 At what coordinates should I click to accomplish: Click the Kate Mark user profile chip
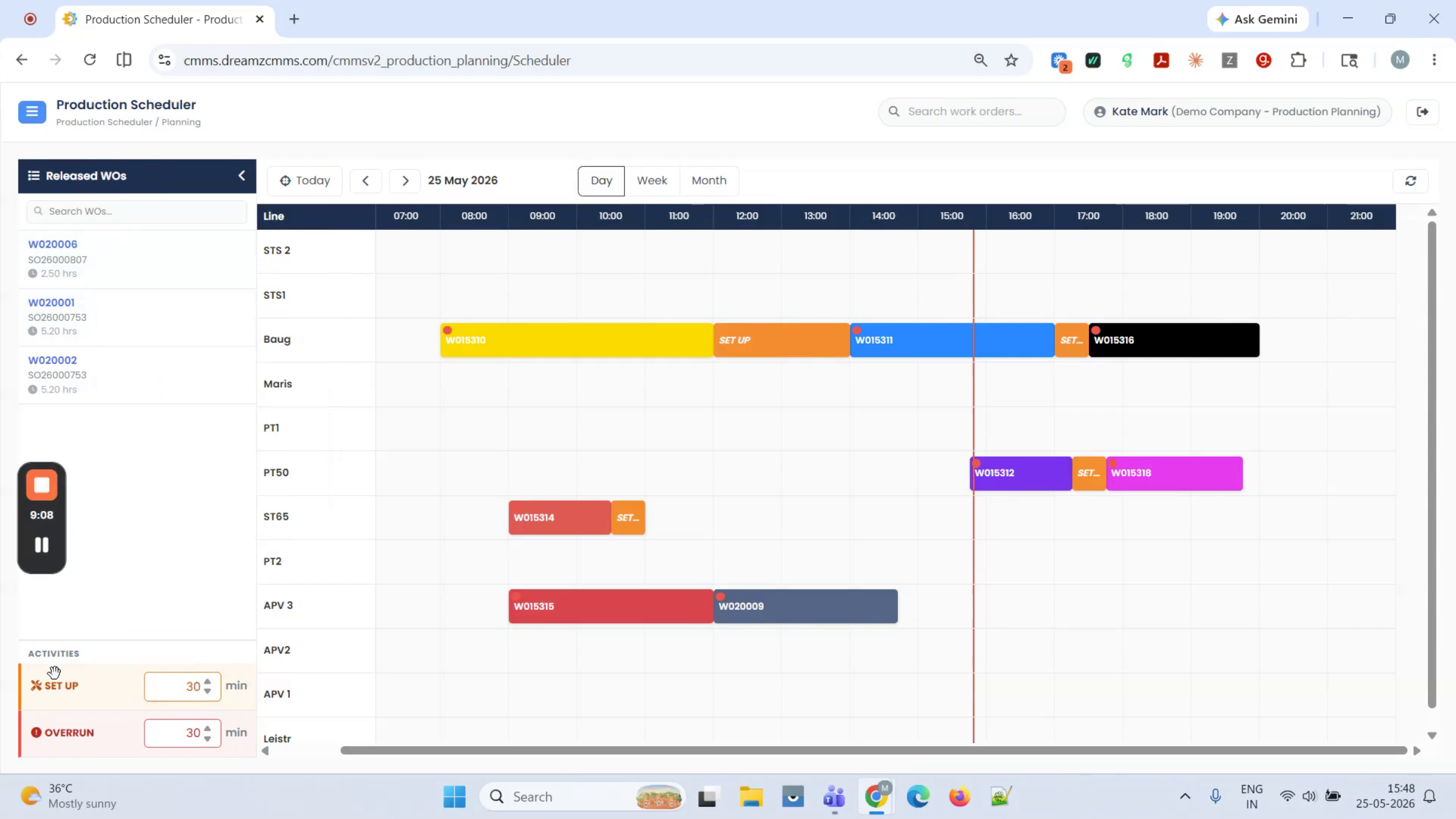(1238, 112)
